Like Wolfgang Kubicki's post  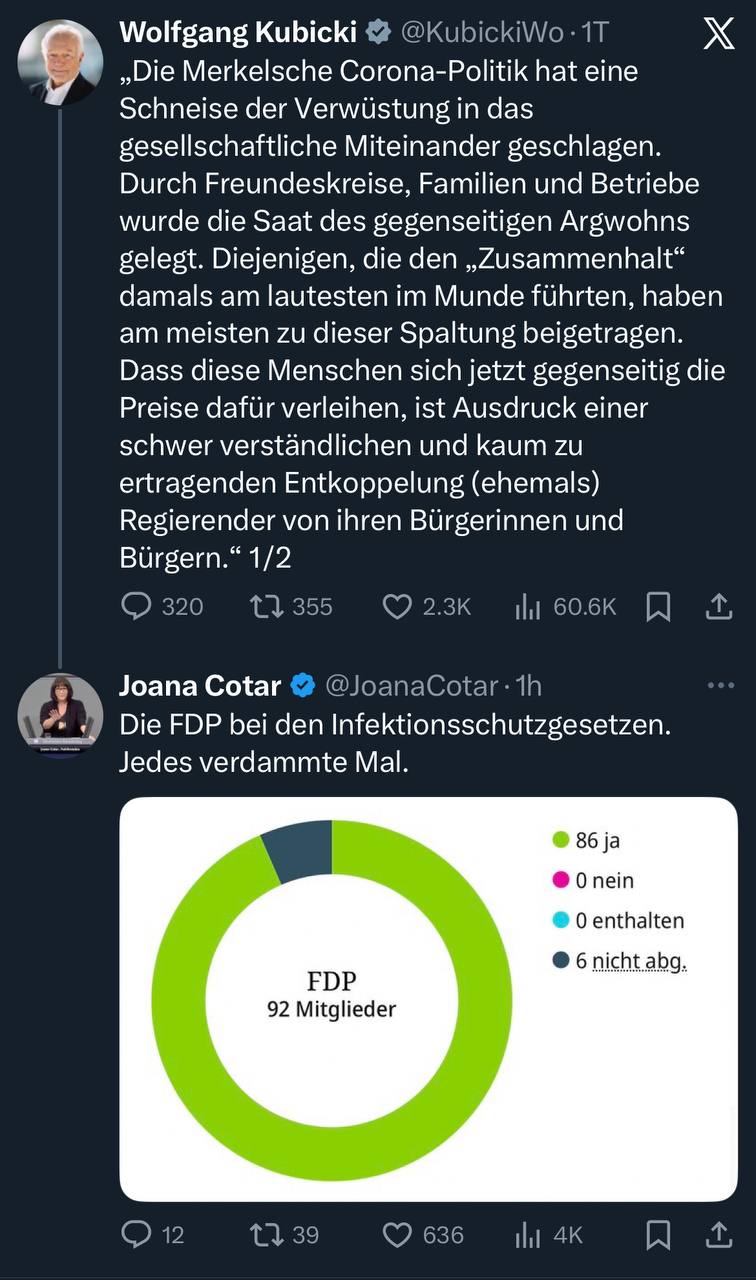[398, 606]
